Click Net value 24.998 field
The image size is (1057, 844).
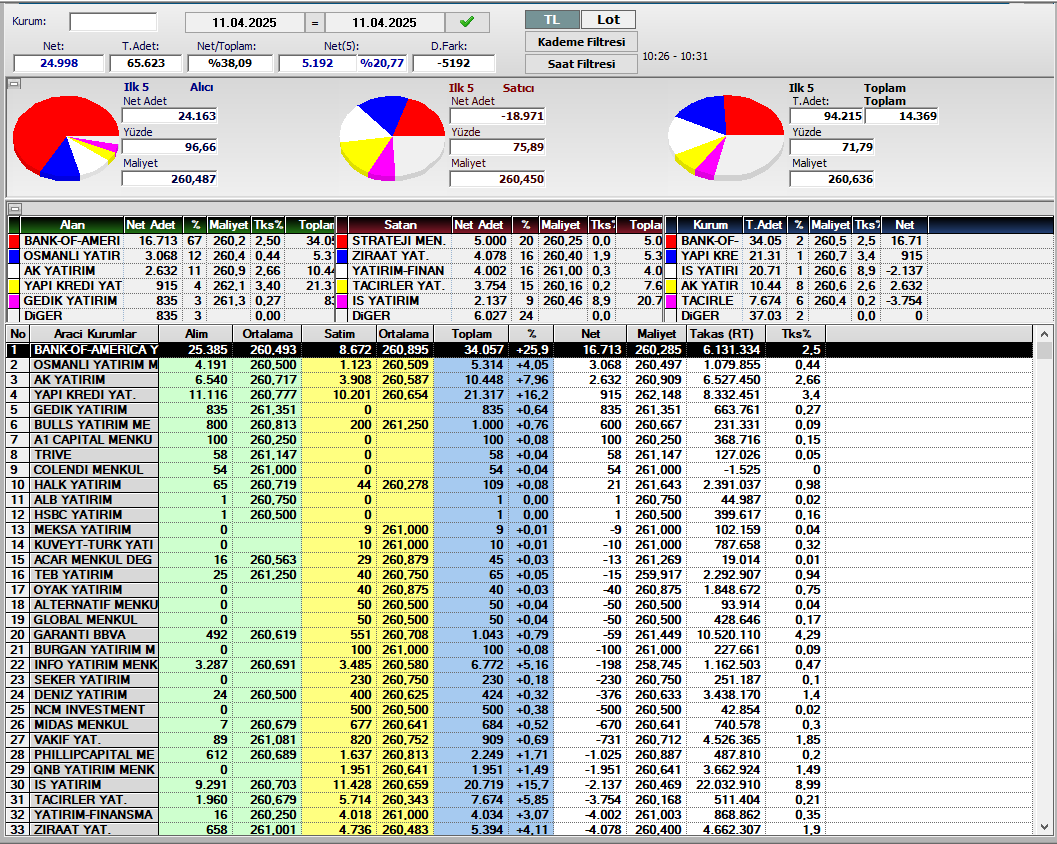click(x=59, y=63)
